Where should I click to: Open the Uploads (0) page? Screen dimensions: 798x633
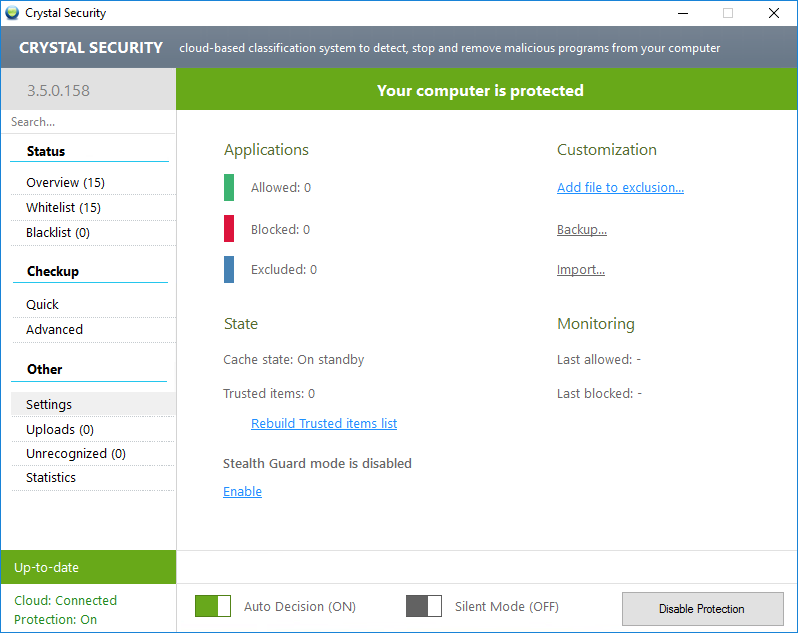point(93,429)
